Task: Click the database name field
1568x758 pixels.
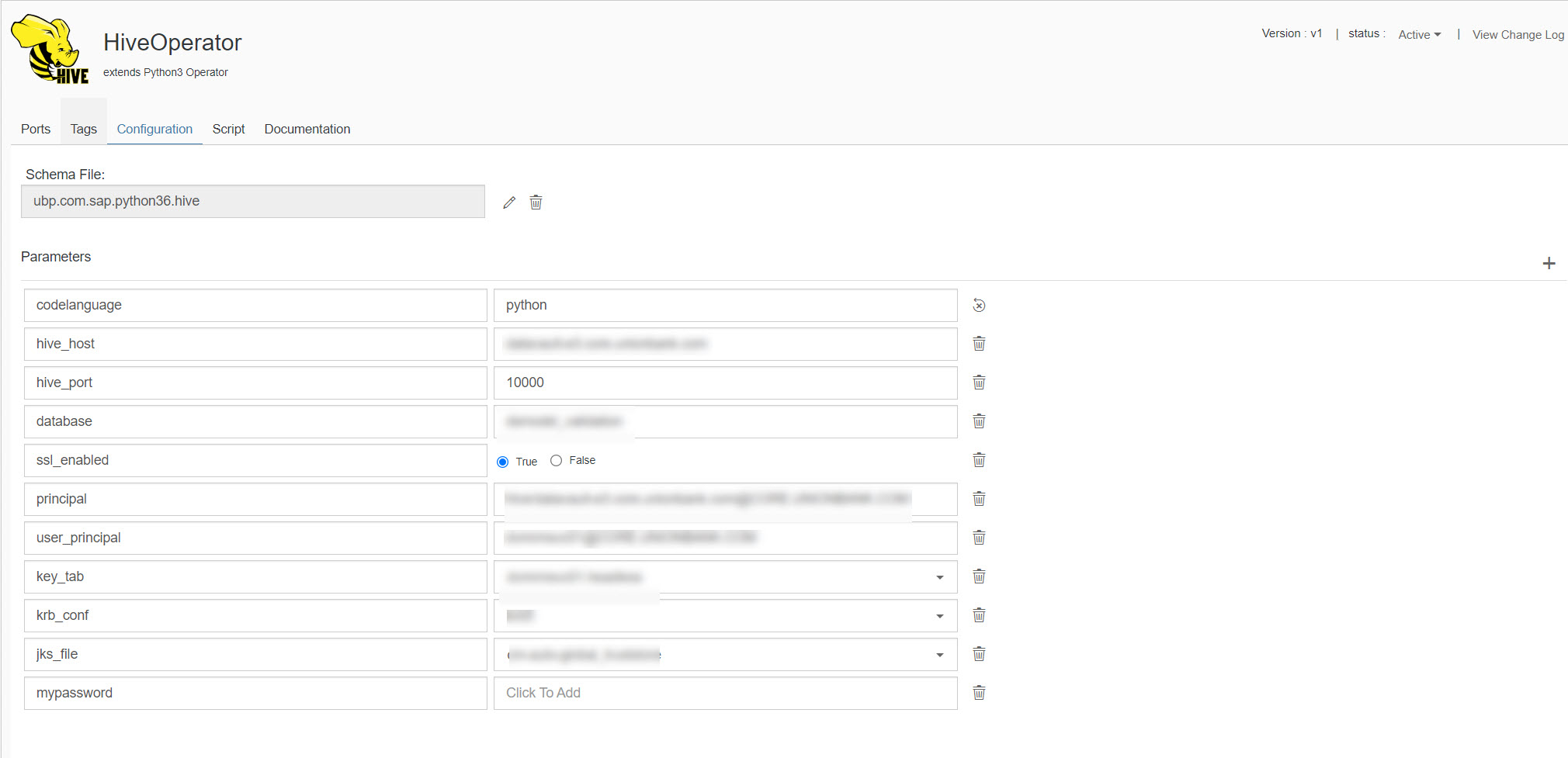Action: (255, 421)
